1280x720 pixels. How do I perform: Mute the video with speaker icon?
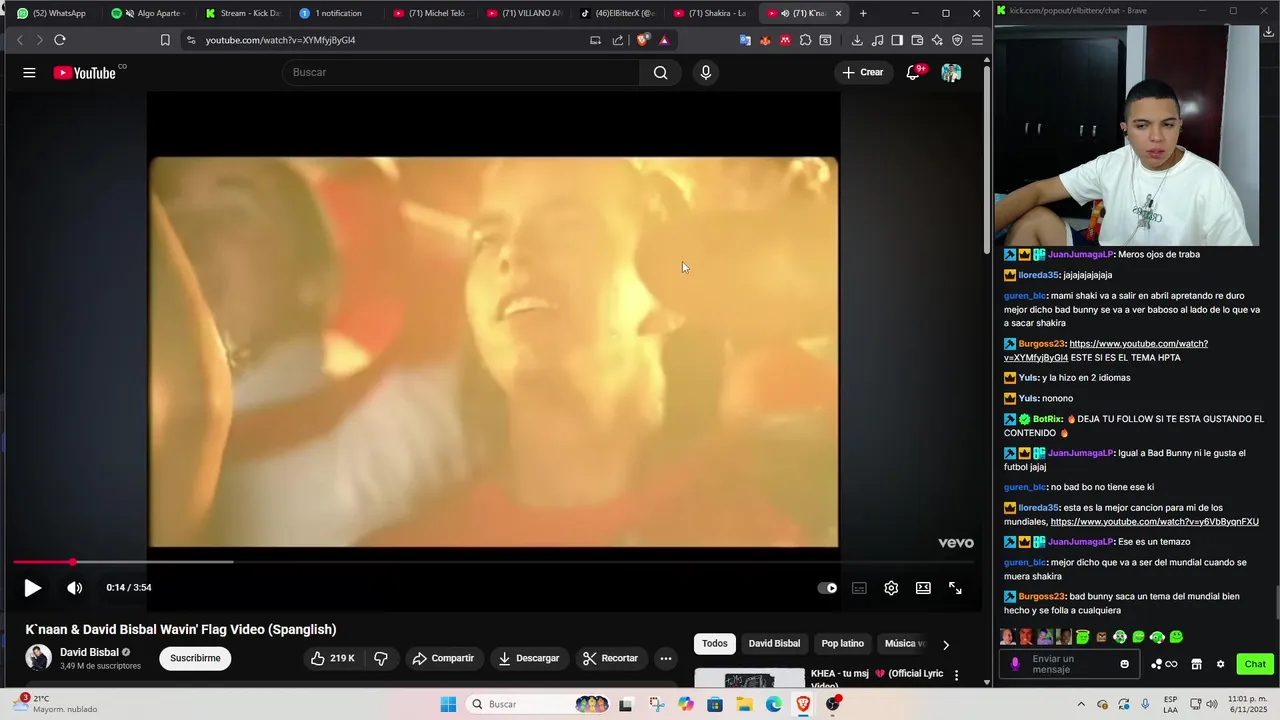pos(75,588)
